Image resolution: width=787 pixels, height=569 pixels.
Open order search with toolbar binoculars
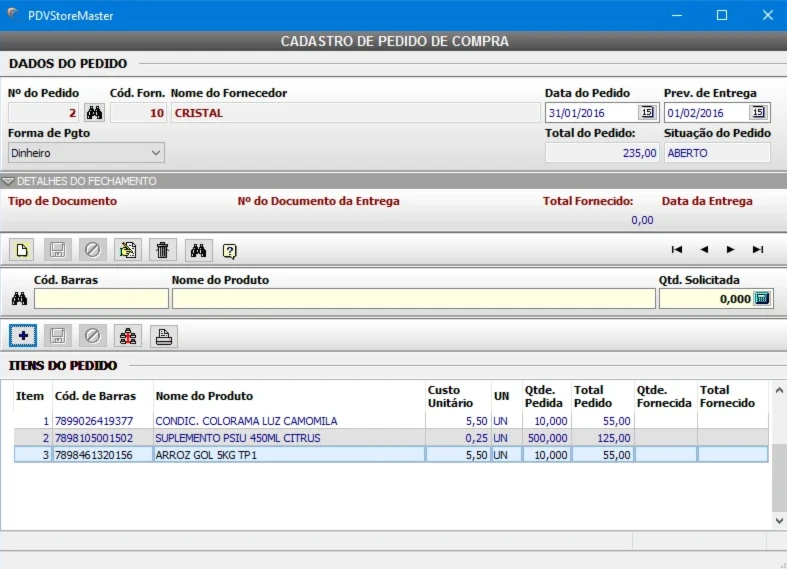pyautogui.click(x=198, y=250)
